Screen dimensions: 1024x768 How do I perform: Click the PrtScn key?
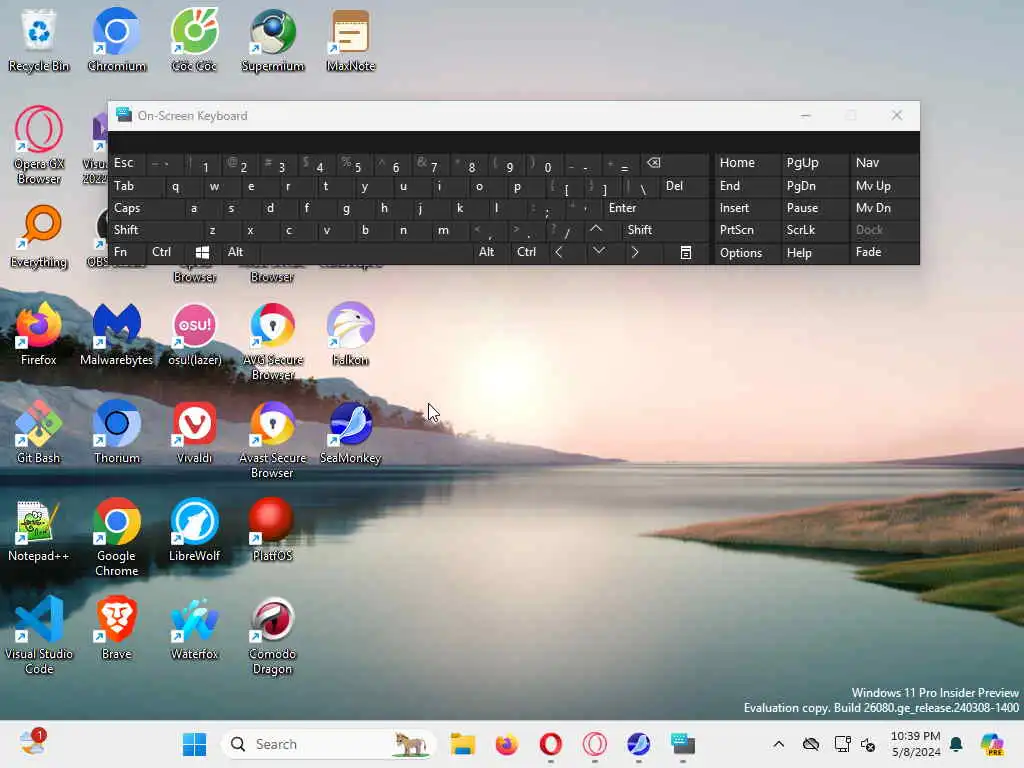click(x=747, y=230)
